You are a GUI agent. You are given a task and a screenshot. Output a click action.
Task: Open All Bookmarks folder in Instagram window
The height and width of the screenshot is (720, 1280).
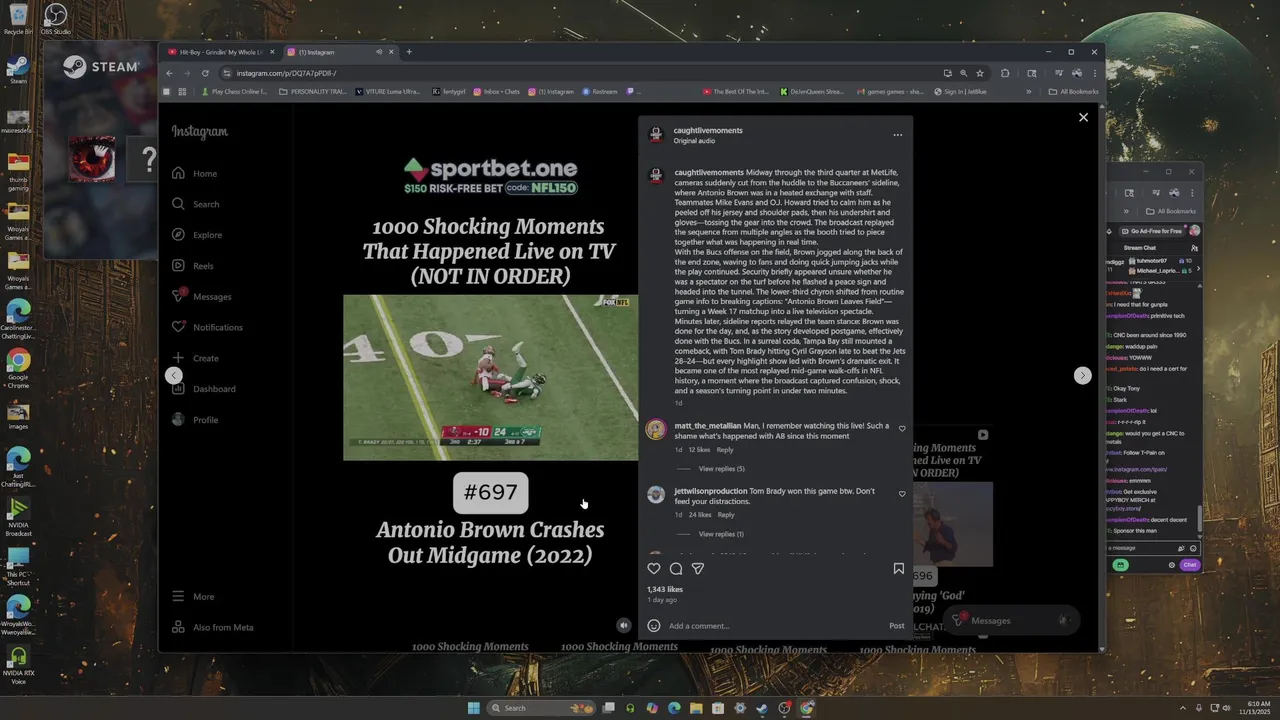click(1073, 91)
